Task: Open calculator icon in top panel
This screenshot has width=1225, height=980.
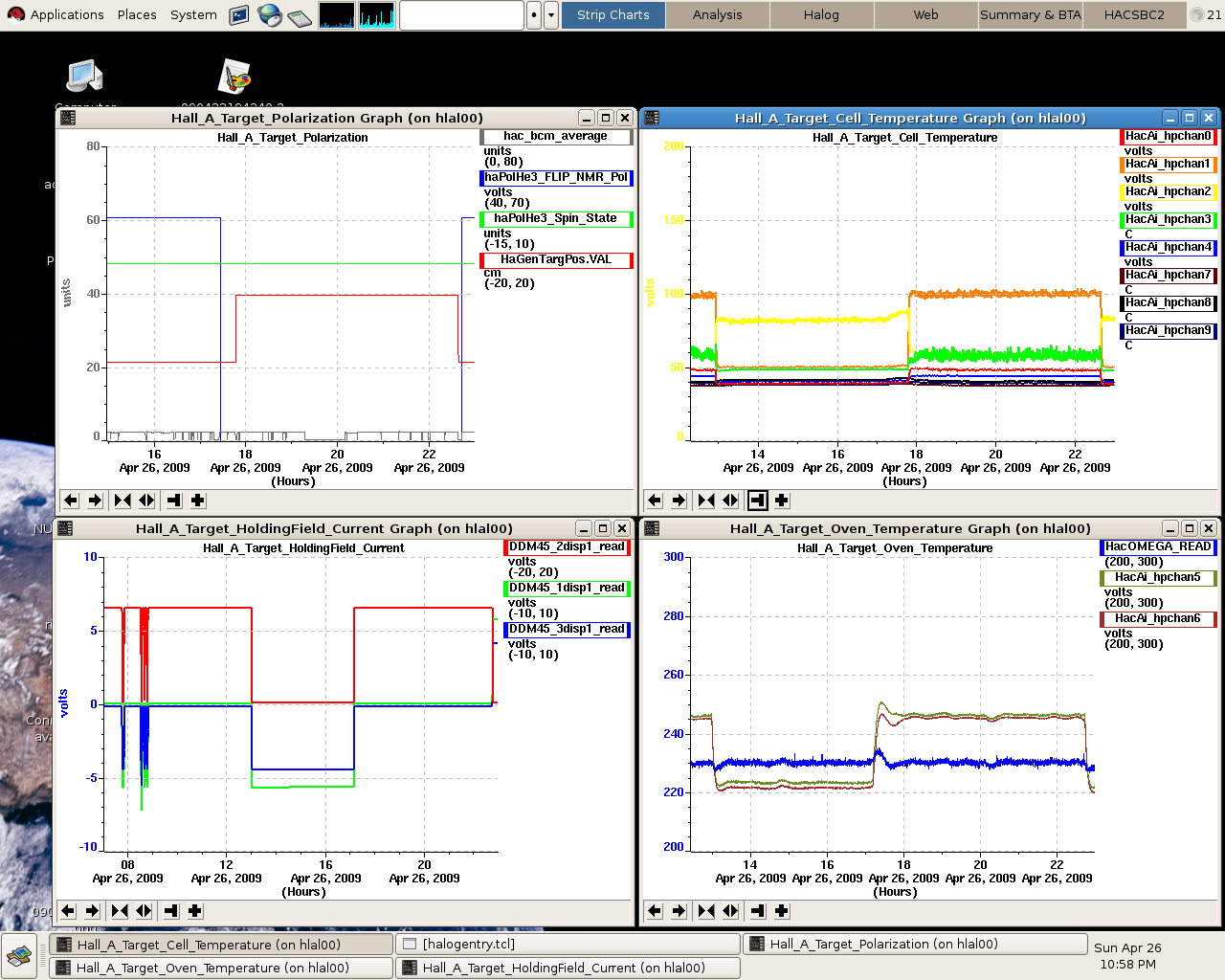Action: click(x=300, y=15)
